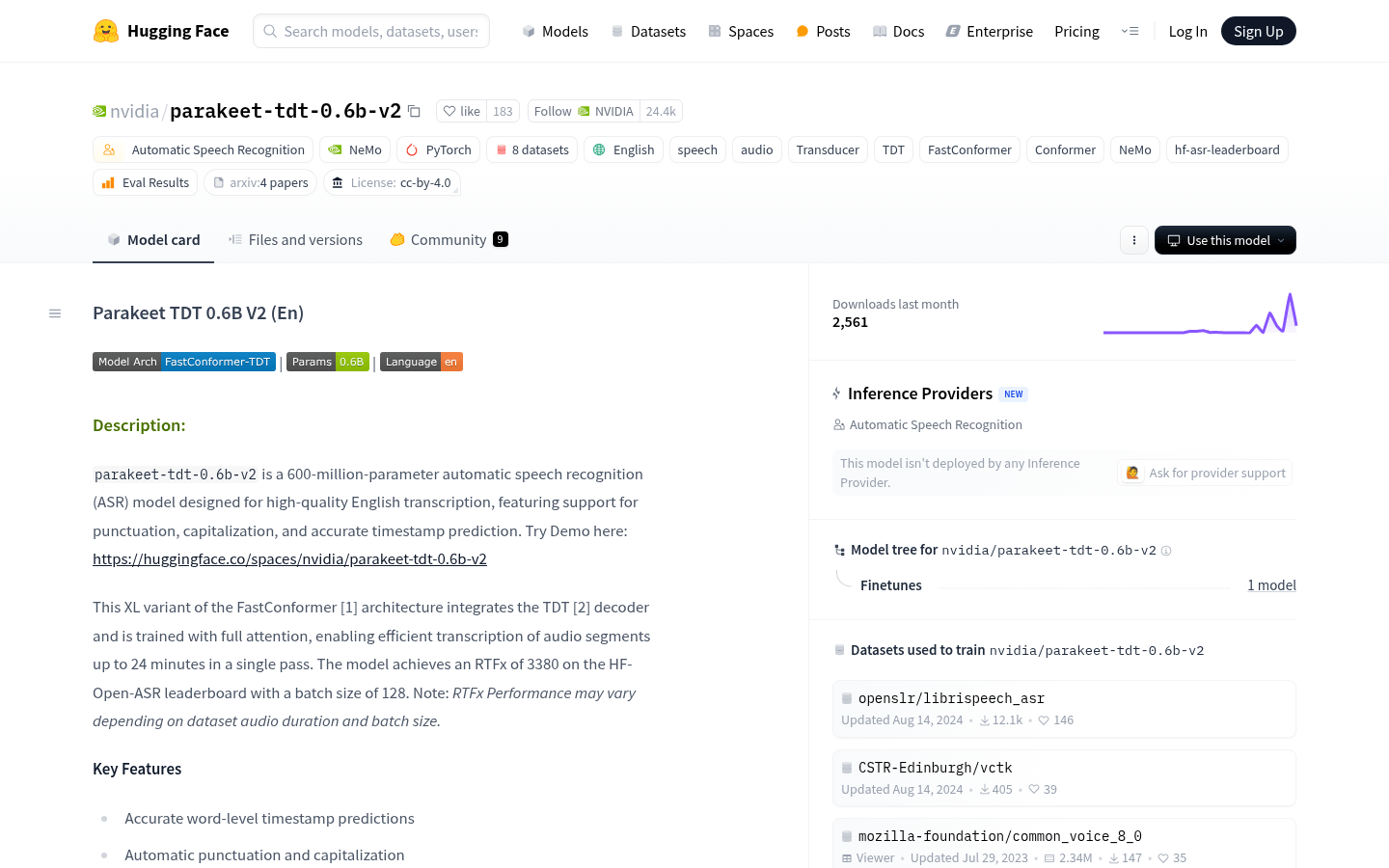
Task: Select the audio tag
Action: (x=757, y=149)
